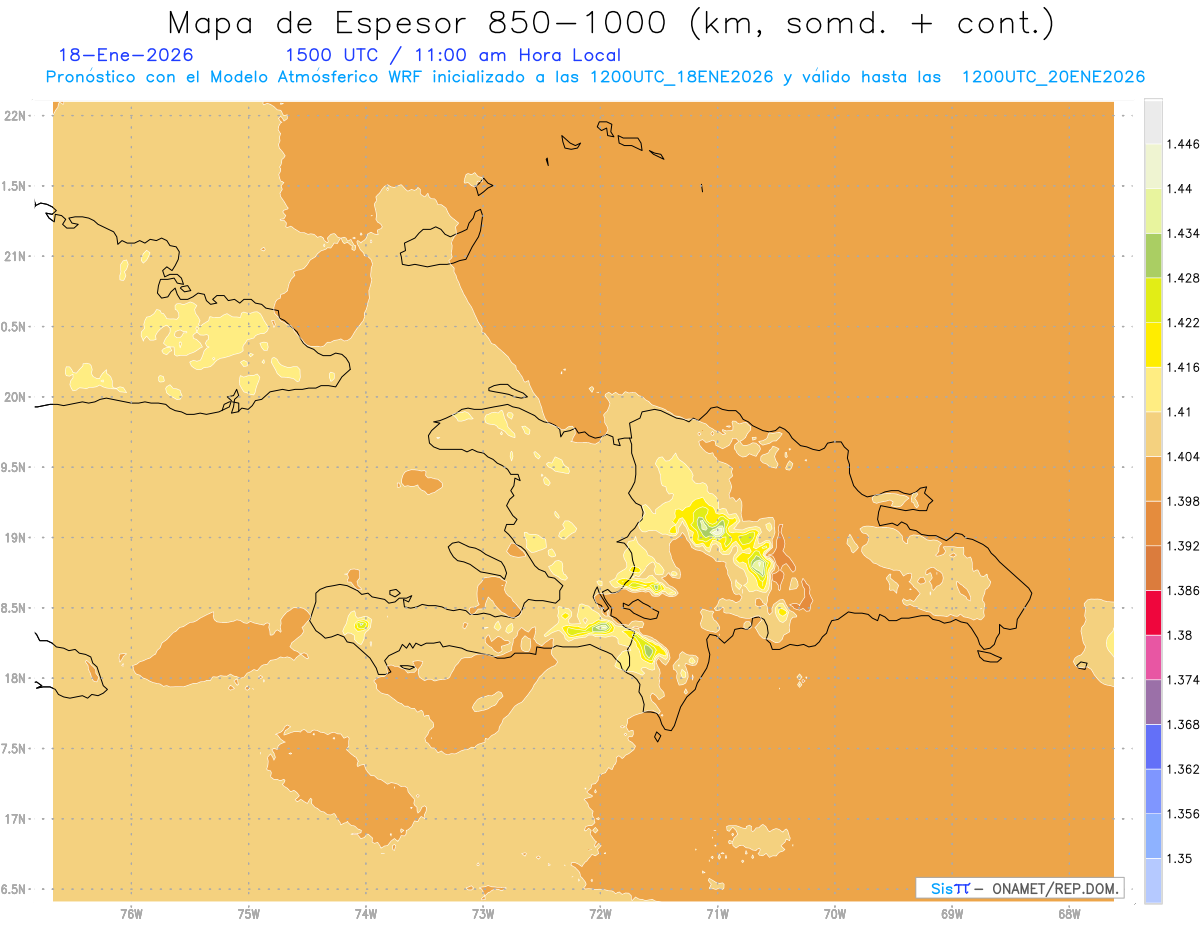
Task: Click the '1.368' color scale value
Action: pyautogui.click(x=1183, y=725)
